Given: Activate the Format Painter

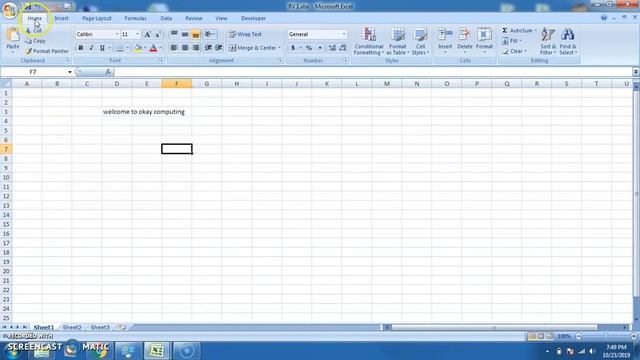Looking at the screenshot, I should pyautogui.click(x=47, y=51).
